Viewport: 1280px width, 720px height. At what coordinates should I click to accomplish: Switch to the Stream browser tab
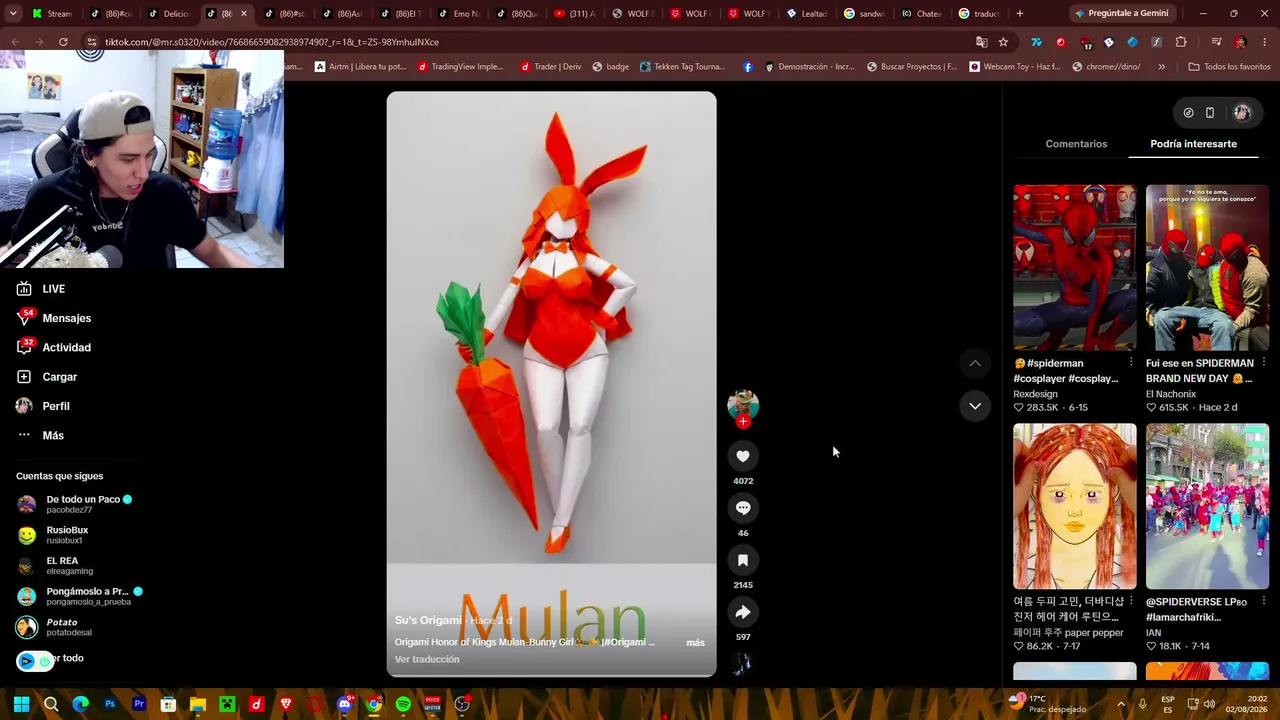coord(52,14)
